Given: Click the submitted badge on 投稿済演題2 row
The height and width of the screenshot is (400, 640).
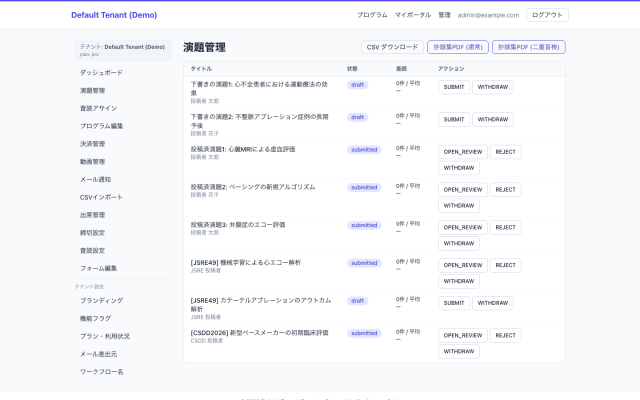Looking at the screenshot, I should tap(364, 187).
